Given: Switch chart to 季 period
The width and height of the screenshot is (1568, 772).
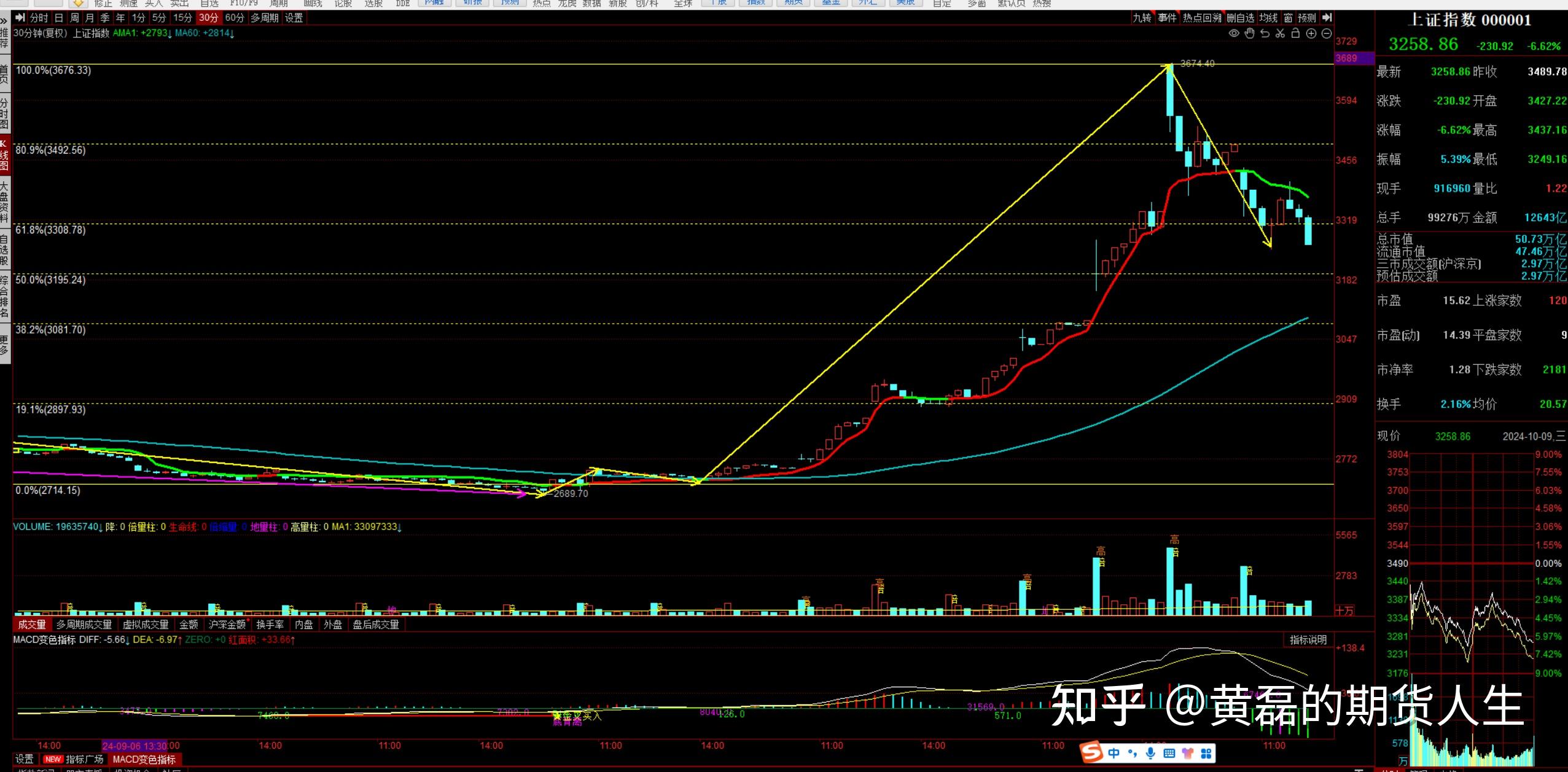Looking at the screenshot, I should pyautogui.click(x=105, y=18).
